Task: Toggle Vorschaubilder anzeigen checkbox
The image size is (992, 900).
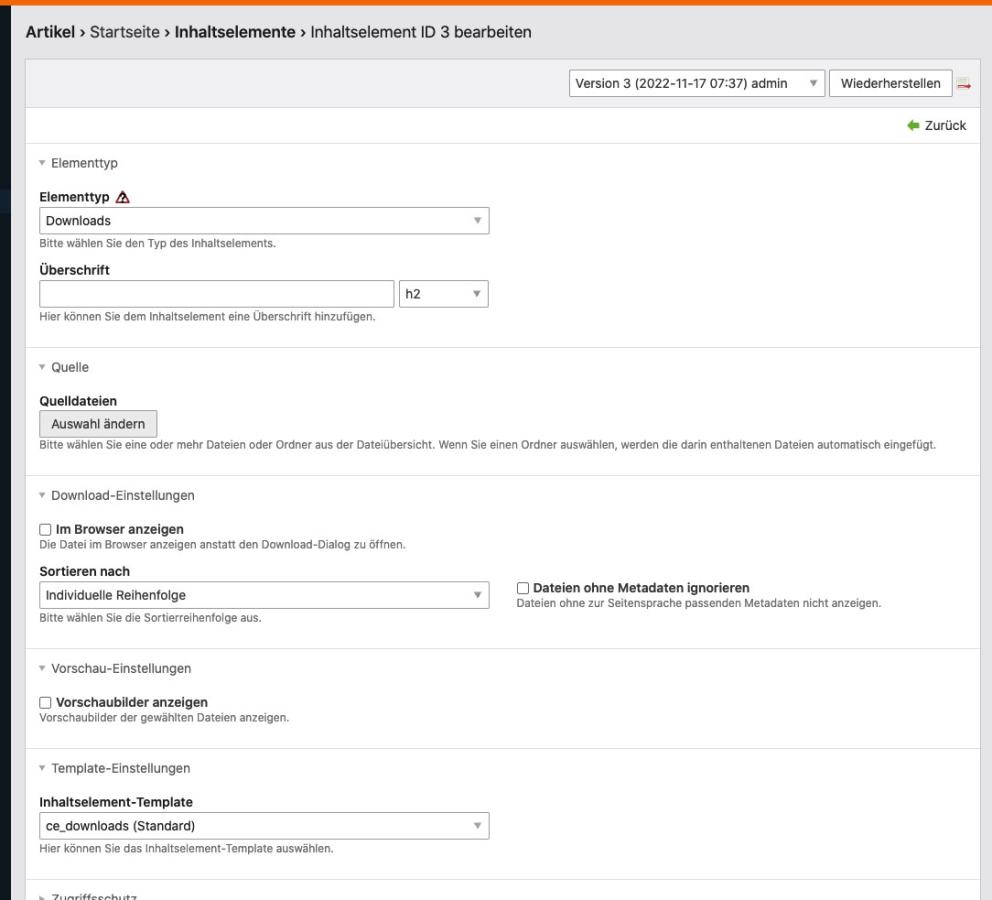Action: pos(46,702)
